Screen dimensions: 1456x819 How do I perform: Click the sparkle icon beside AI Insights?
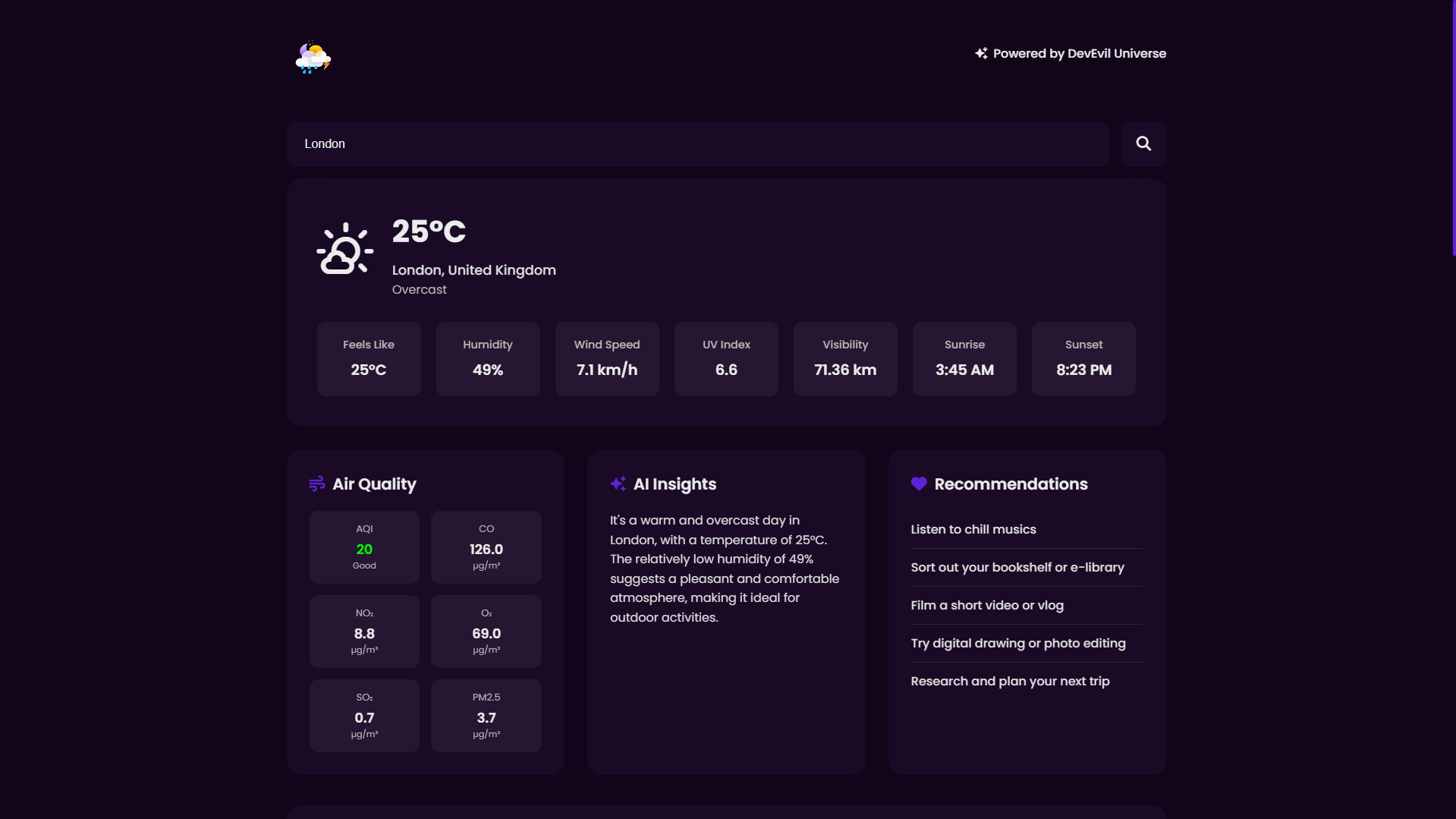coord(618,484)
